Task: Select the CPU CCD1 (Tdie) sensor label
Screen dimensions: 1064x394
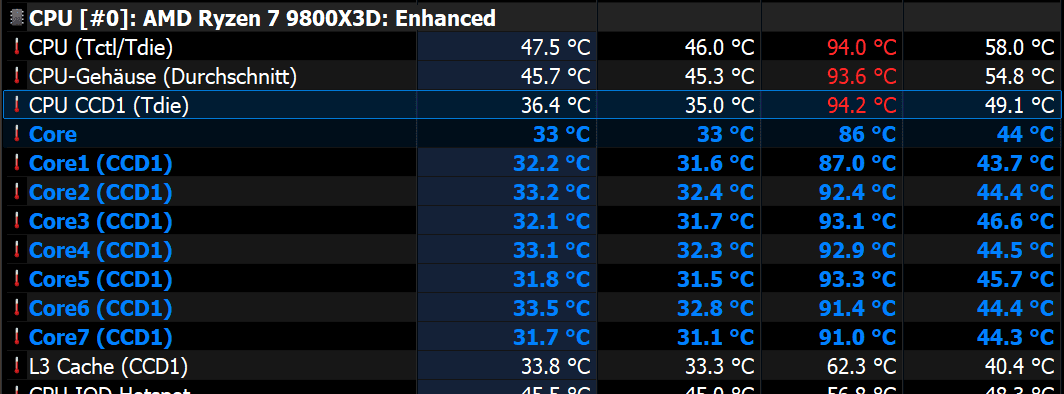Action: [109, 105]
